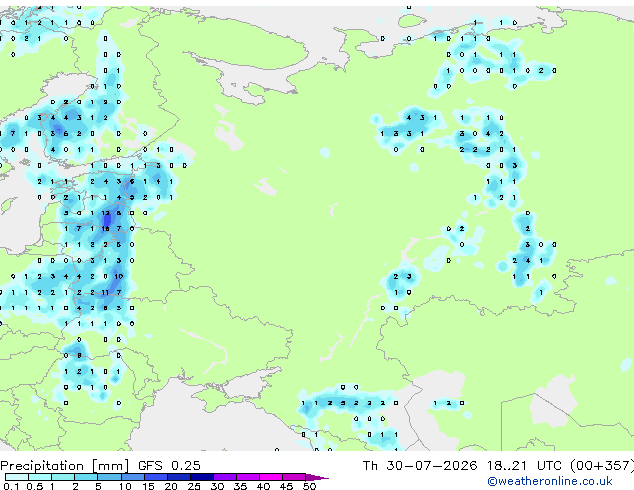Screen dimensions: 634x490
Task: Click the above-50 arrow tip of legend
Action: [x=317, y=477]
